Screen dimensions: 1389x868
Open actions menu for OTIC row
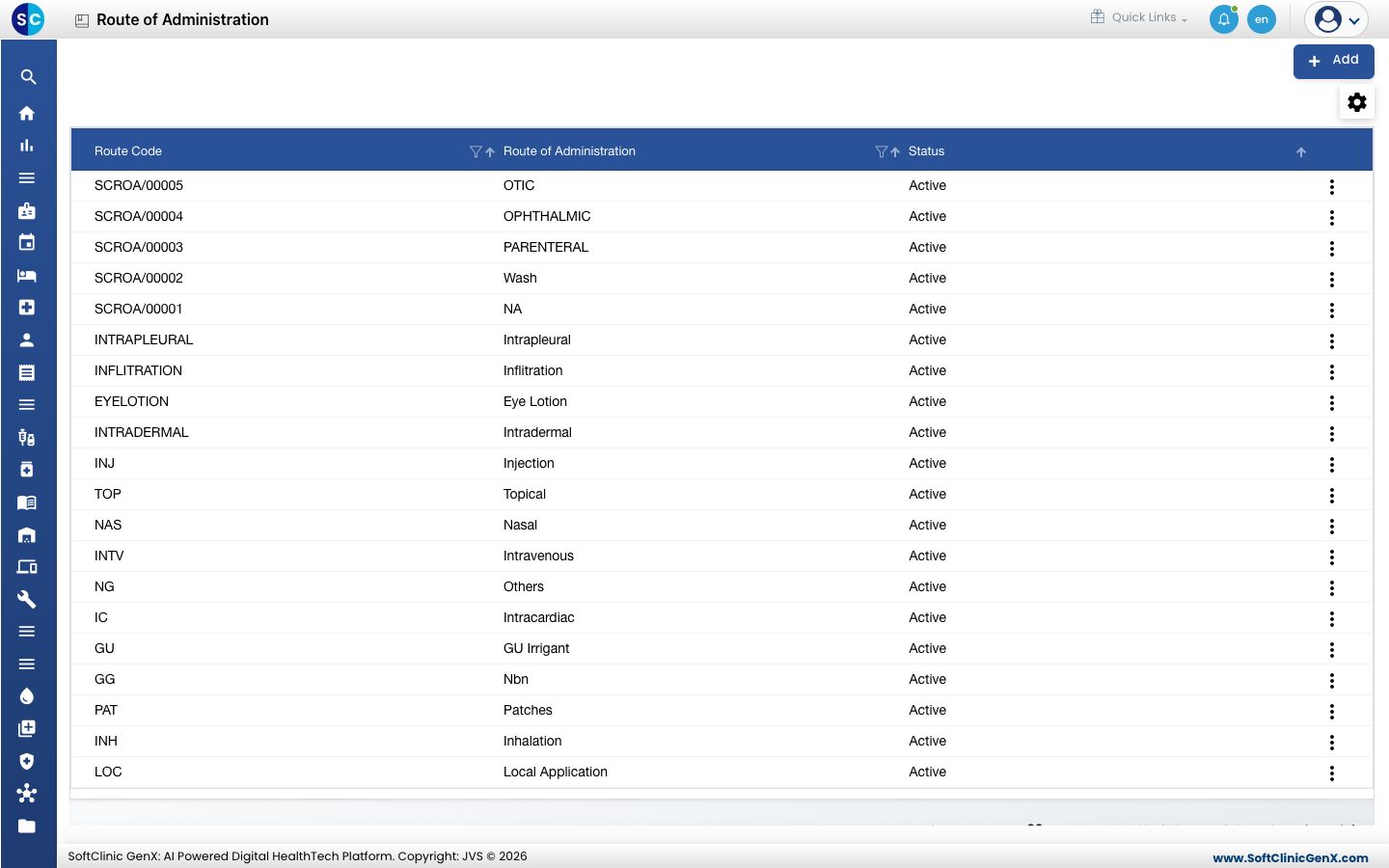[x=1332, y=187]
